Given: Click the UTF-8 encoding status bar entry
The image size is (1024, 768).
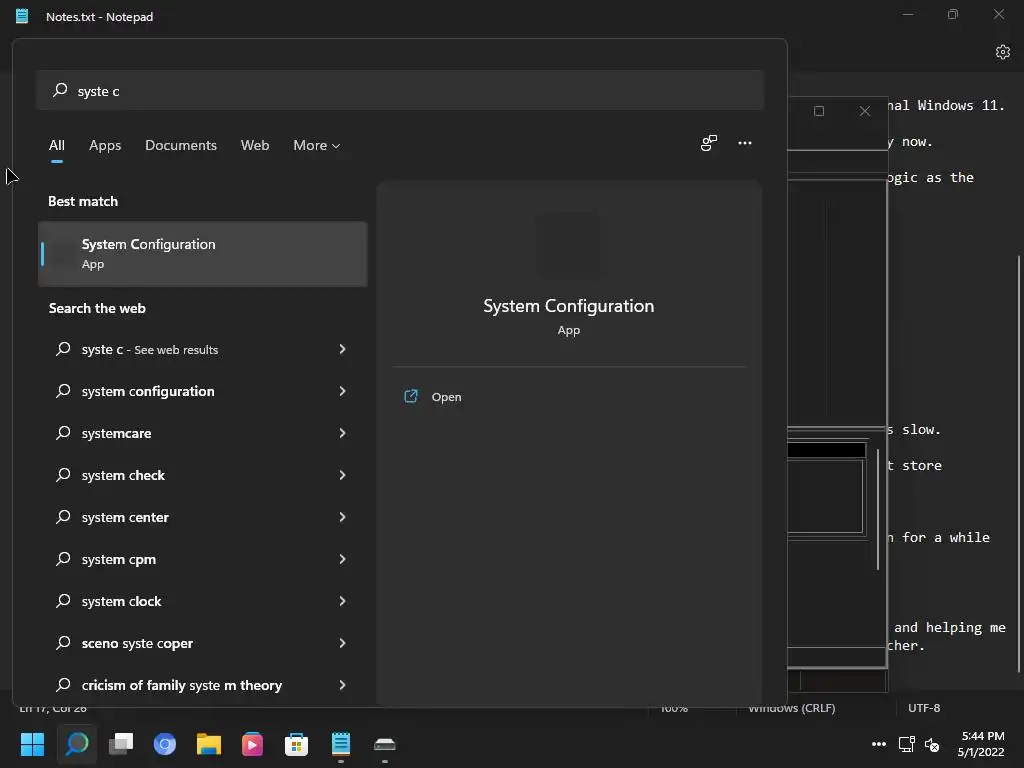Looking at the screenshot, I should pyautogui.click(x=924, y=708).
